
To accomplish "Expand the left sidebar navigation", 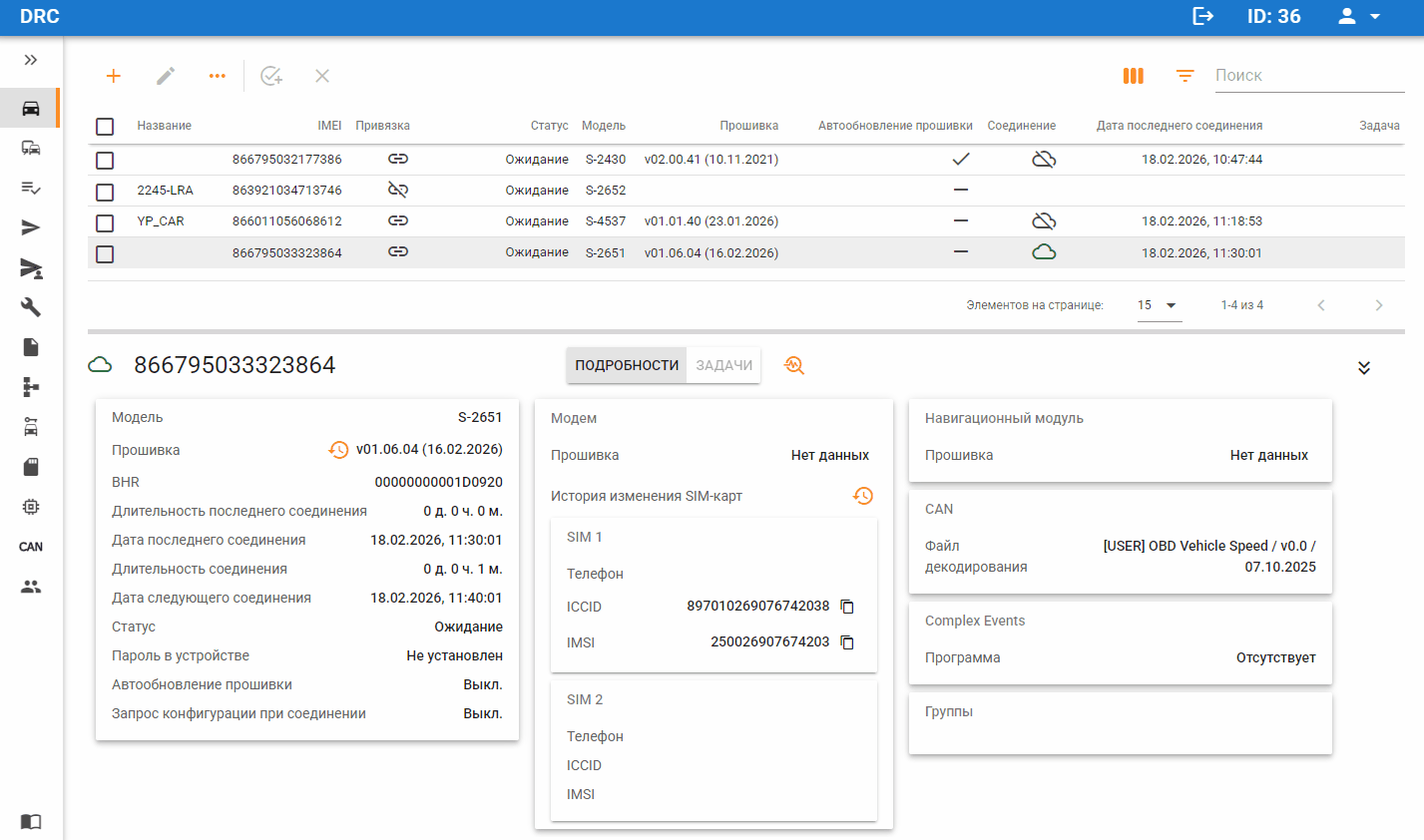I will 31,60.
